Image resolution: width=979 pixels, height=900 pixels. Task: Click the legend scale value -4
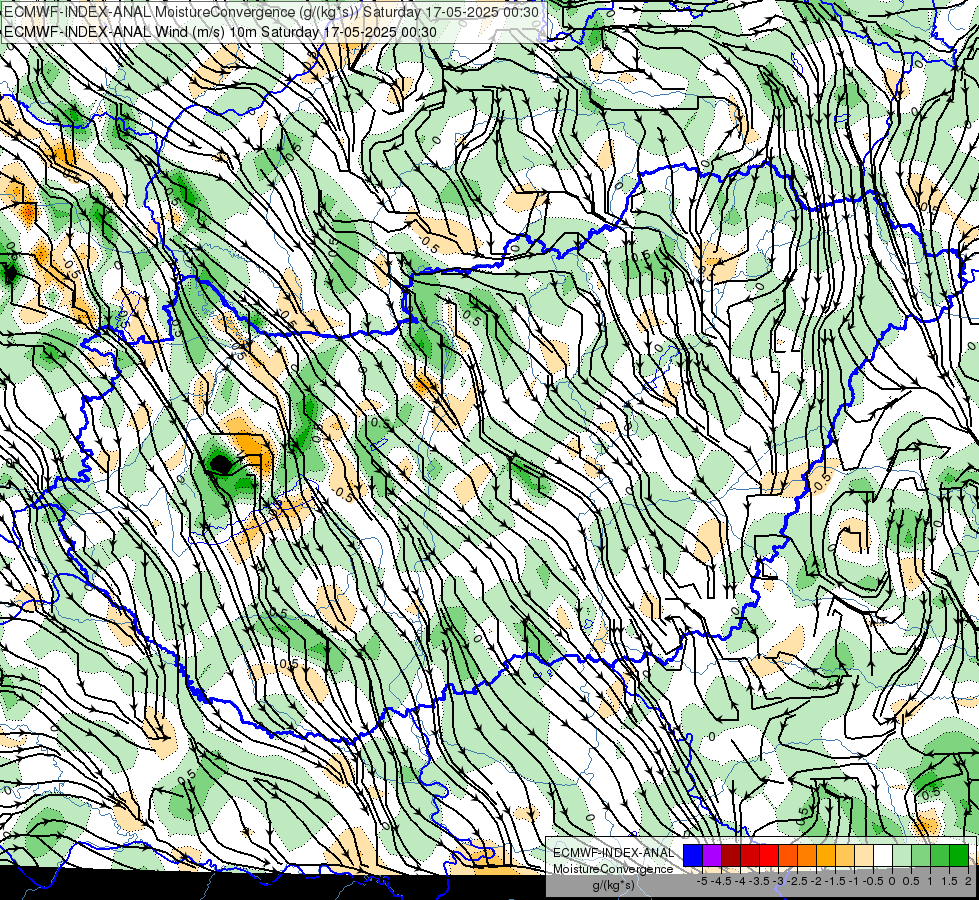pyautogui.click(x=740, y=881)
